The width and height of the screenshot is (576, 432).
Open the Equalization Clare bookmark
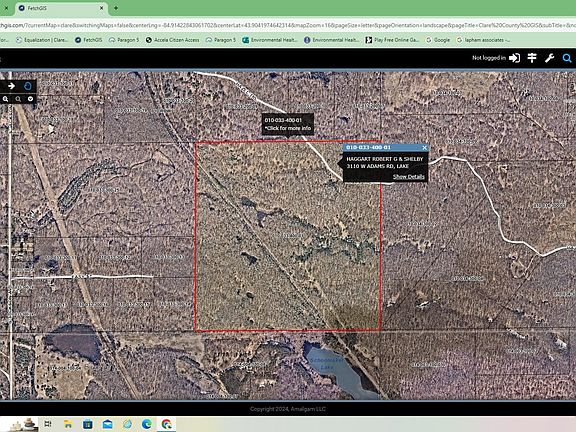click(42, 40)
